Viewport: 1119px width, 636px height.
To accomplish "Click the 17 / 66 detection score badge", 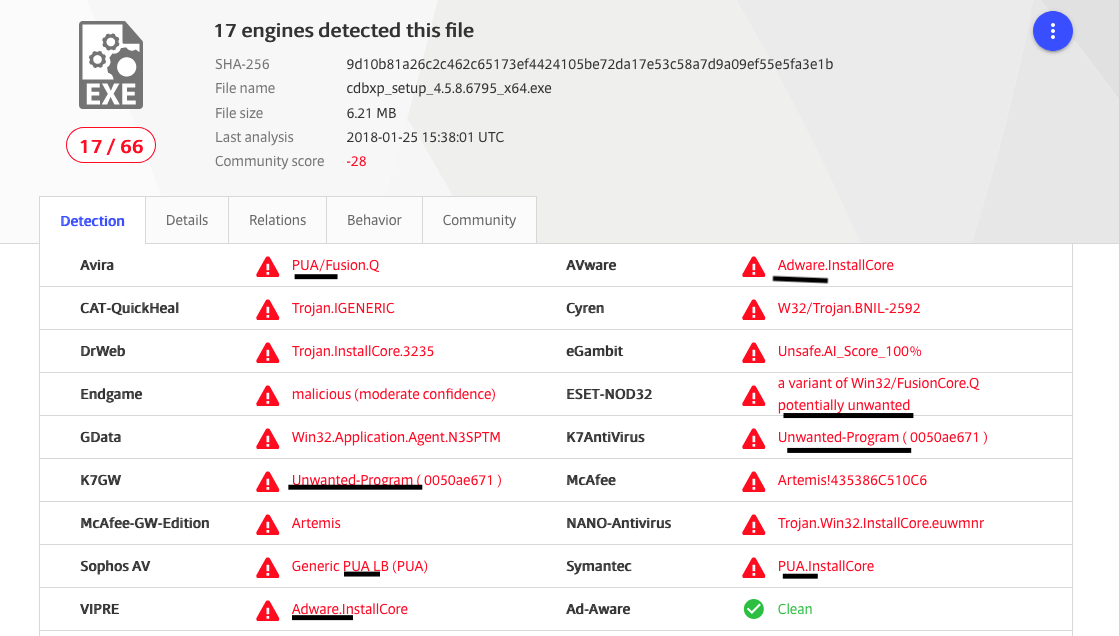I will click(111, 146).
